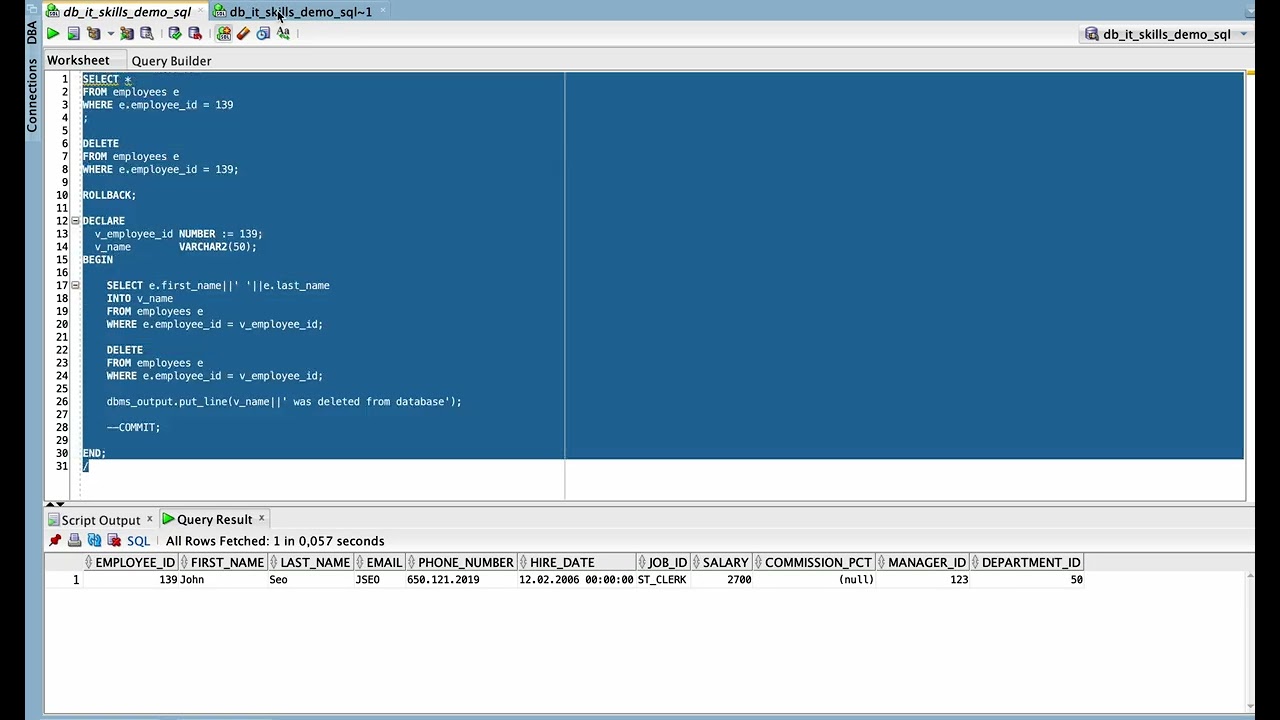
Task: Select the EMAIL cell JSEO
Action: point(380,580)
